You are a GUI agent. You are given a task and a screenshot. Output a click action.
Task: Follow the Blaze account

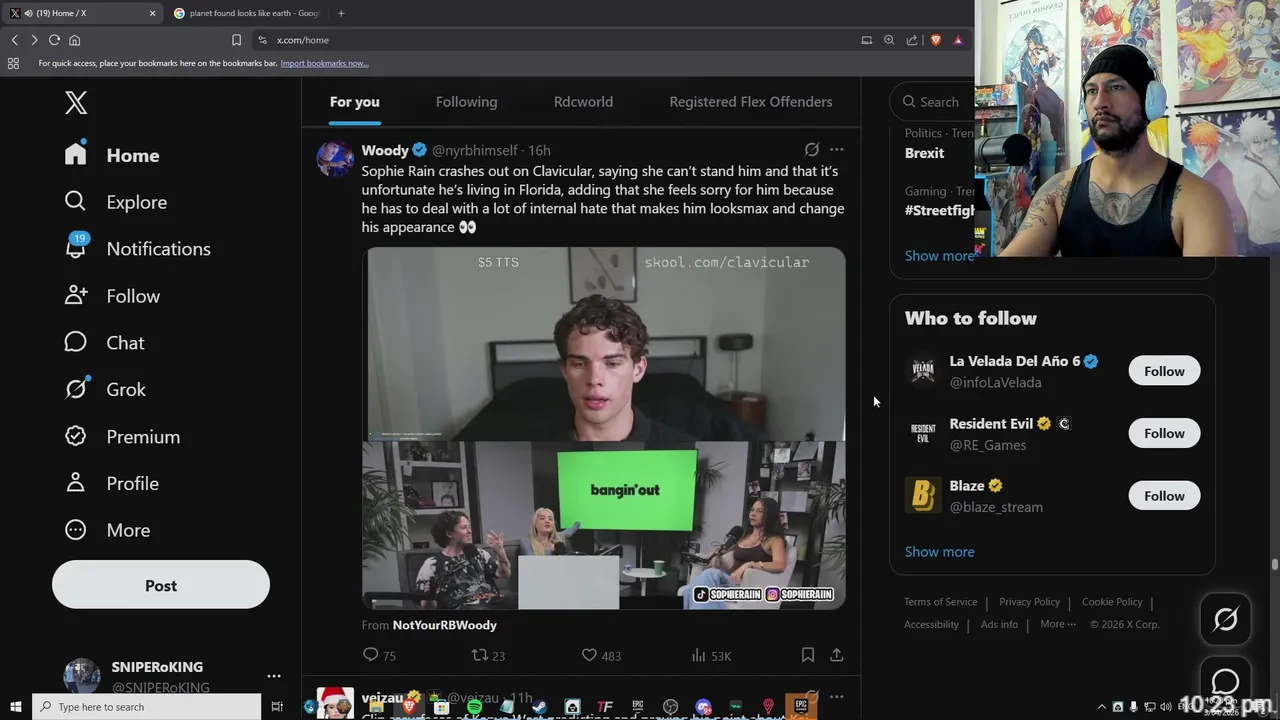click(1164, 496)
